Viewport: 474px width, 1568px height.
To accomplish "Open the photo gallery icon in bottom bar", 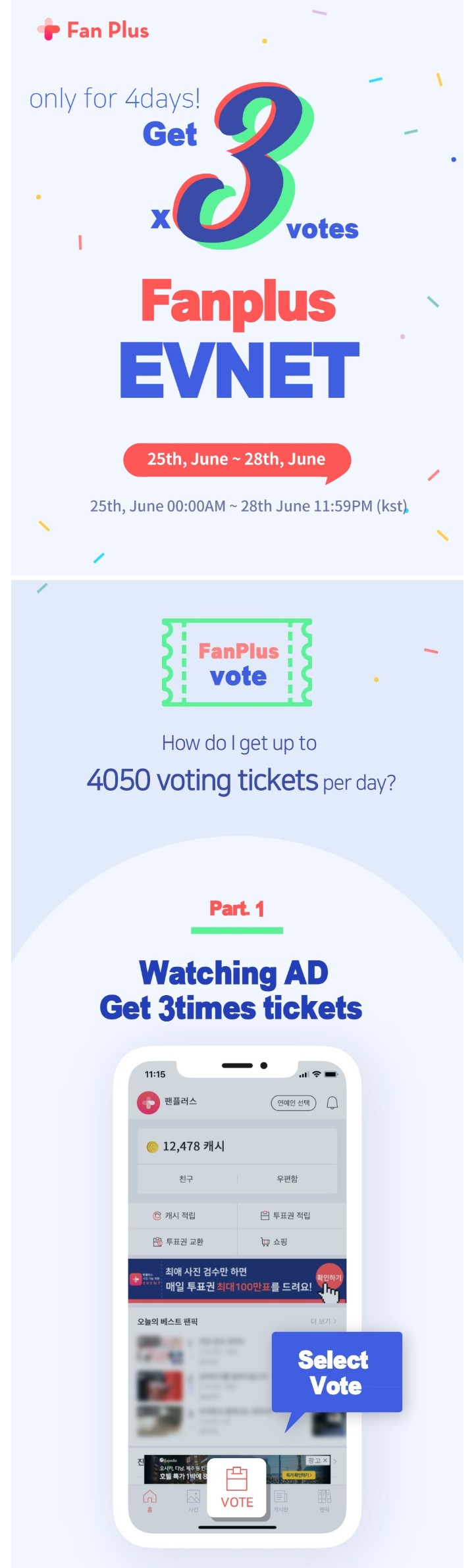I will click(194, 1497).
